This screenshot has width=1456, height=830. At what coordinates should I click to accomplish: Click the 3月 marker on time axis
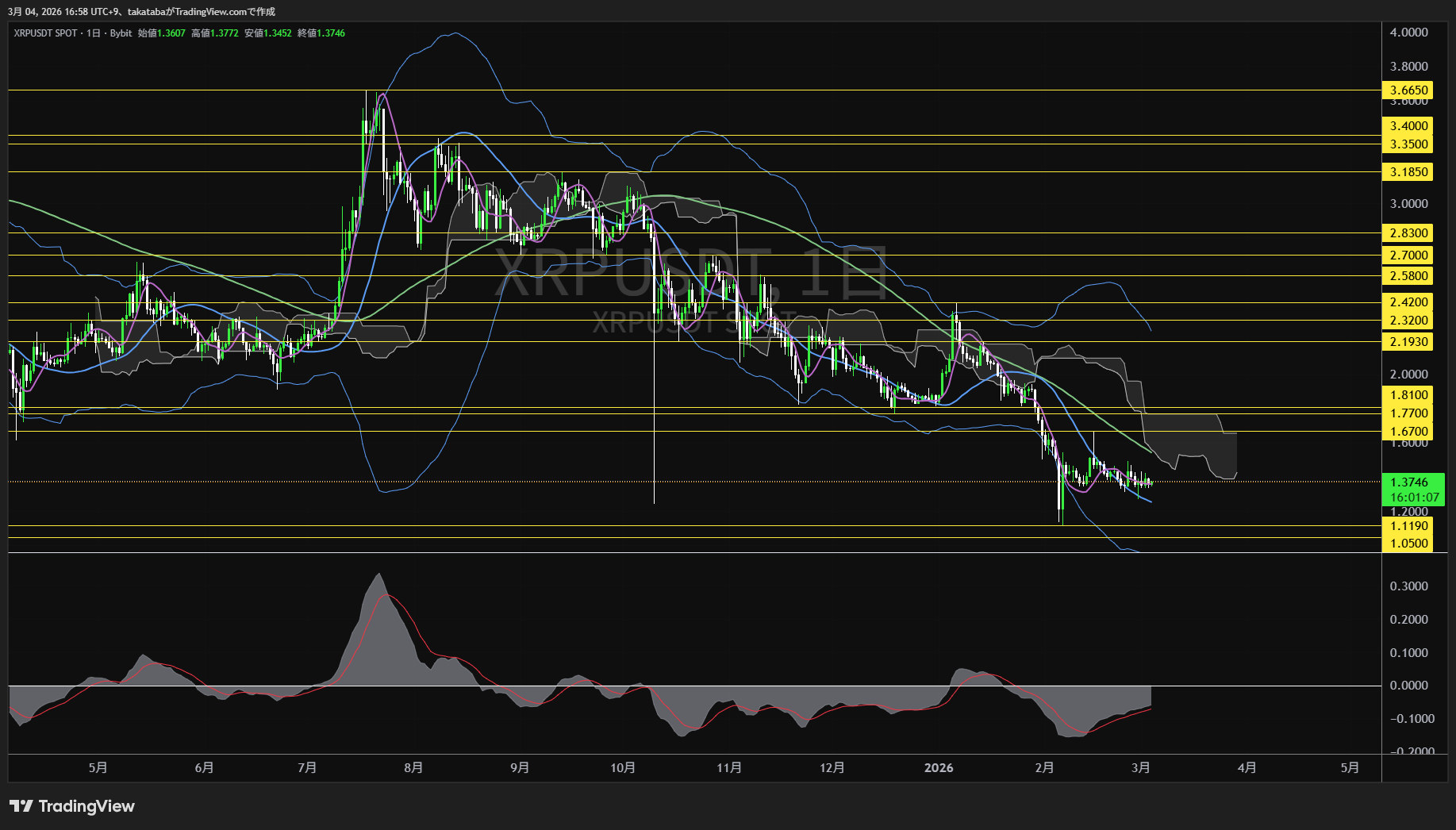(x=1141, y=768)
